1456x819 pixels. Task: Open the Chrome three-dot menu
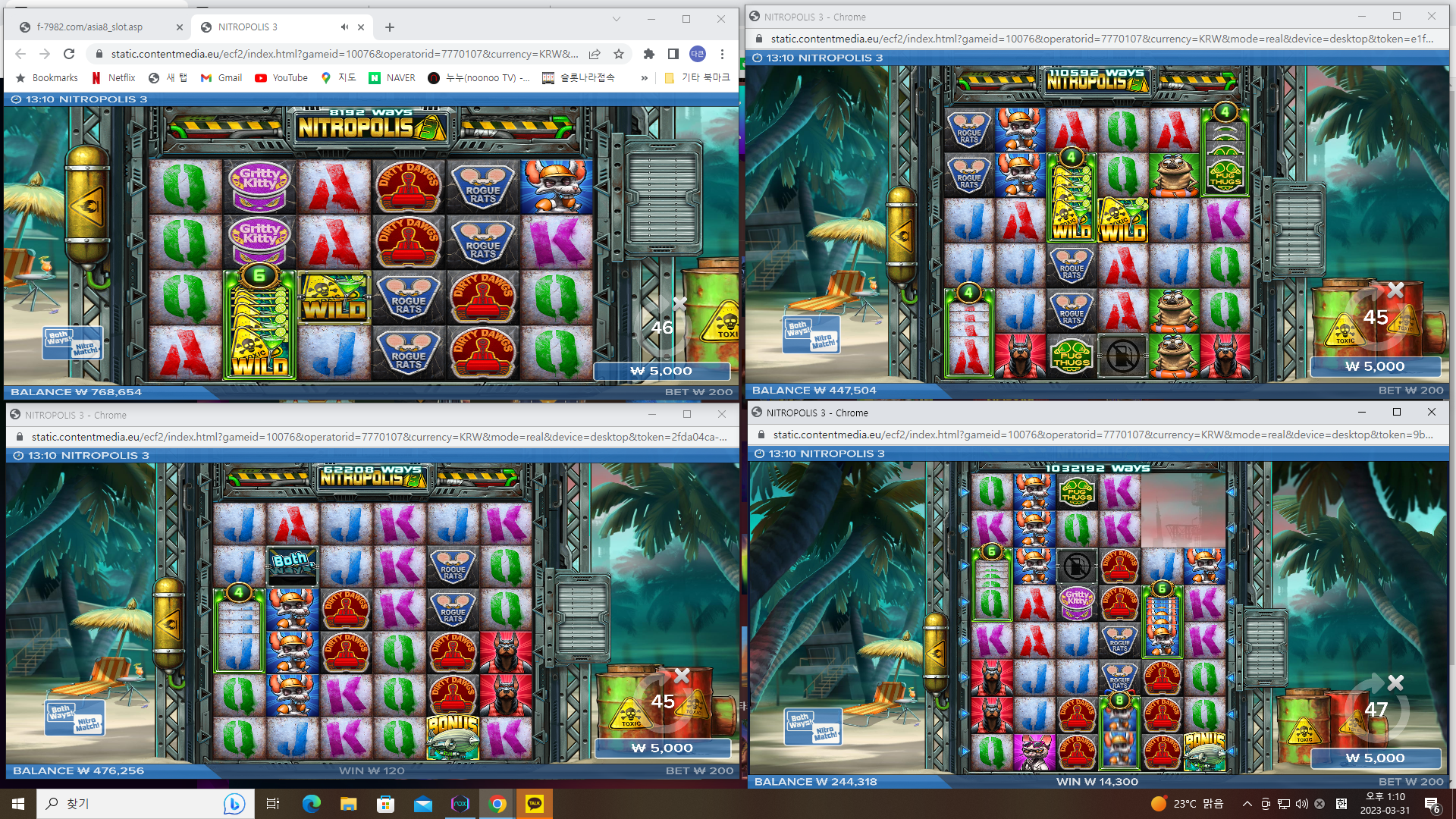722,54
